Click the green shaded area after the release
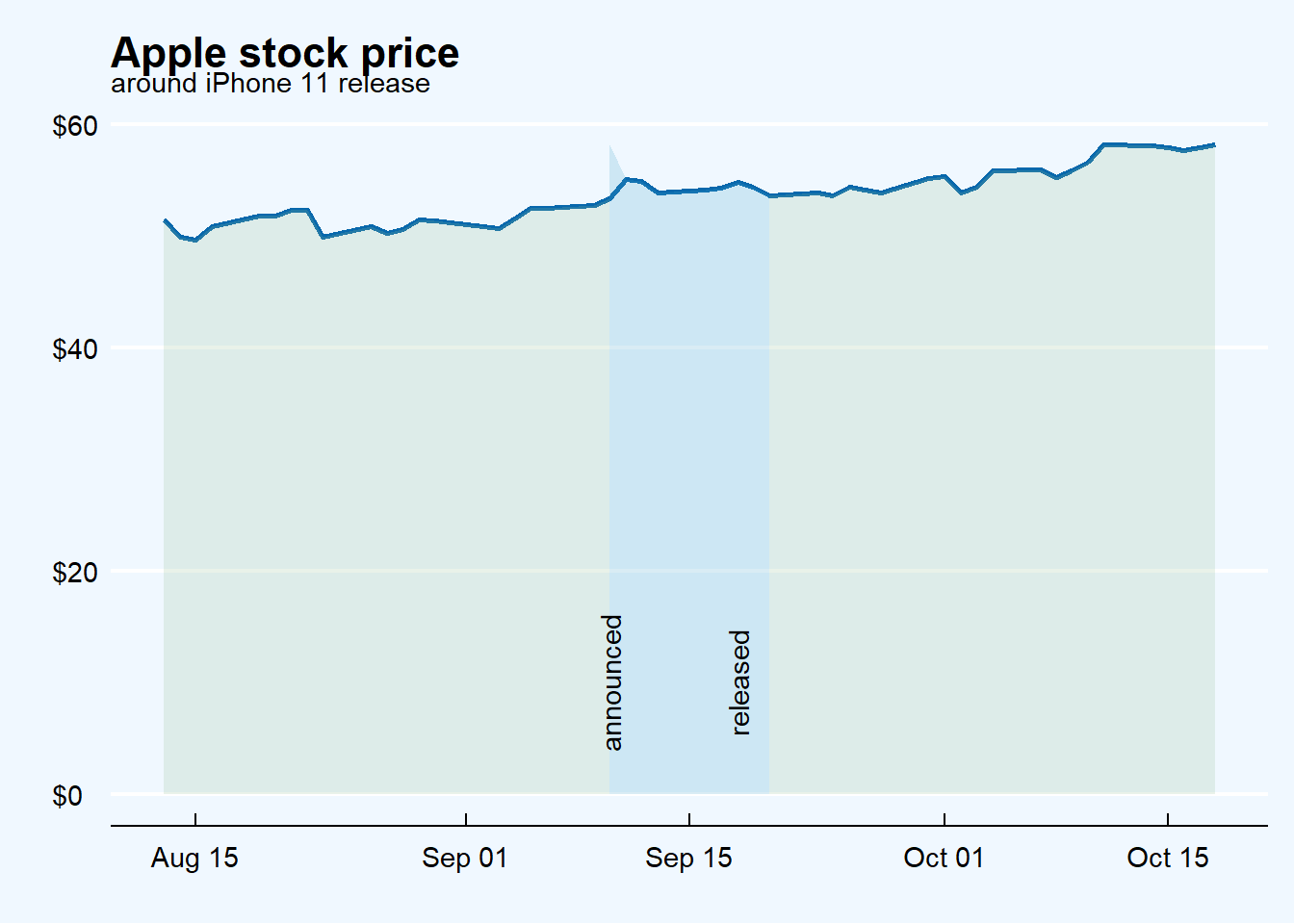Viewport: 1294px width, 924px height. tap(992, 481)
